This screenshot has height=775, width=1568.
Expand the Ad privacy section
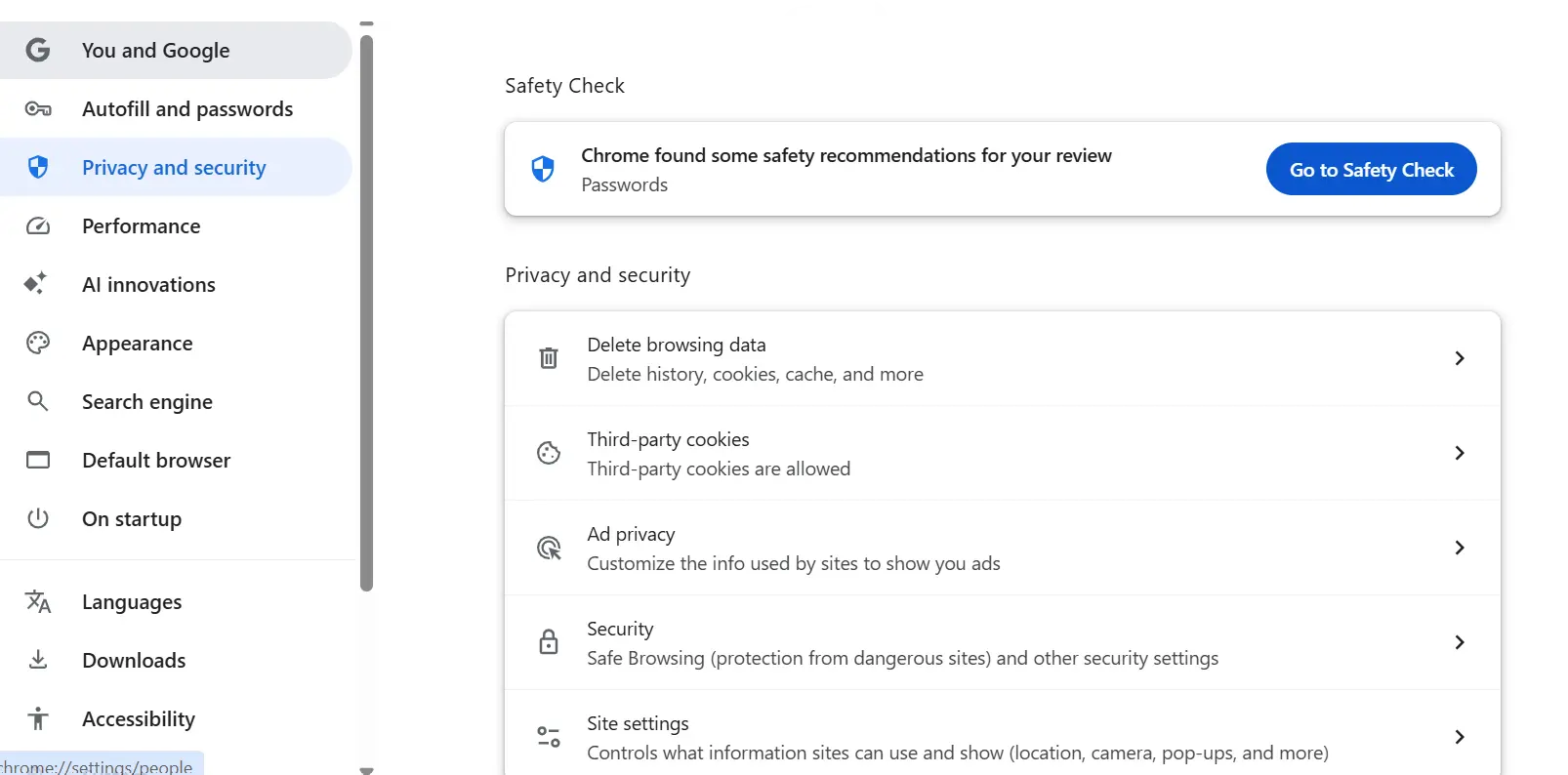coord(1459,548)
